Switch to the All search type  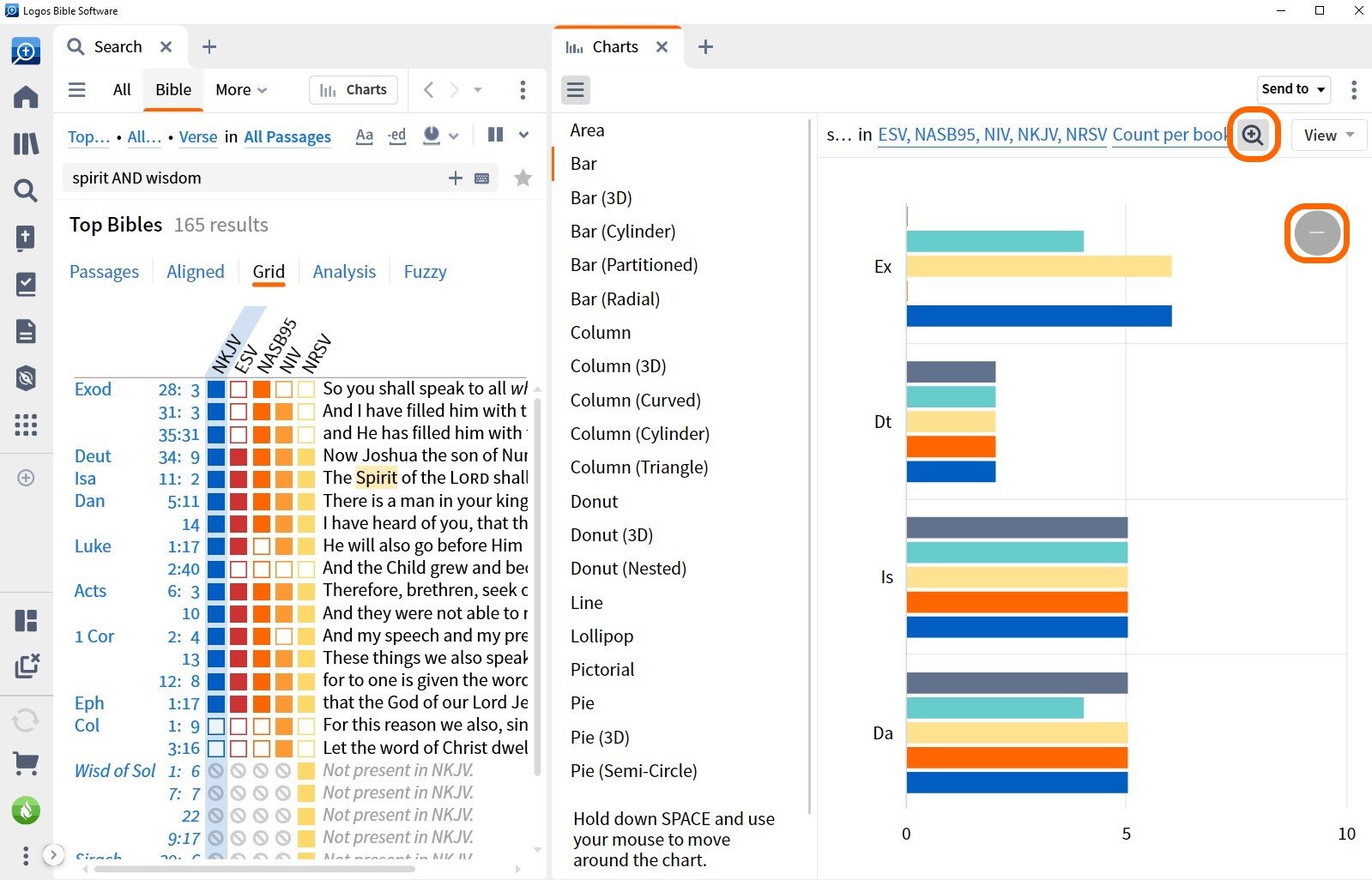[x=122, y=90]
